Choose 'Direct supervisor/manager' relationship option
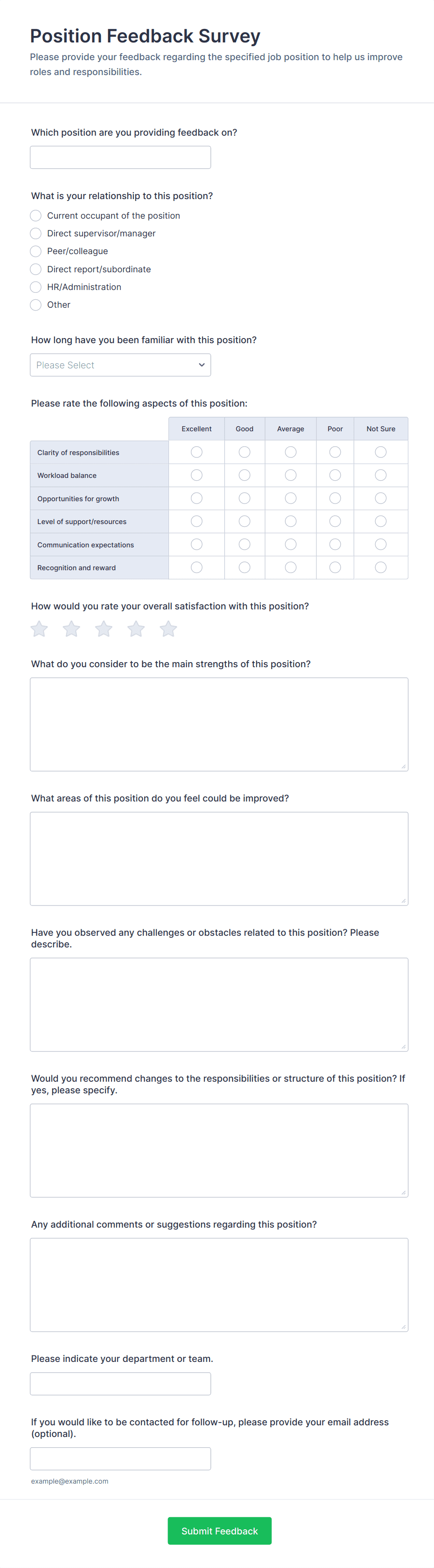Viewport: 434px width, 1568px height. (36, 233)
